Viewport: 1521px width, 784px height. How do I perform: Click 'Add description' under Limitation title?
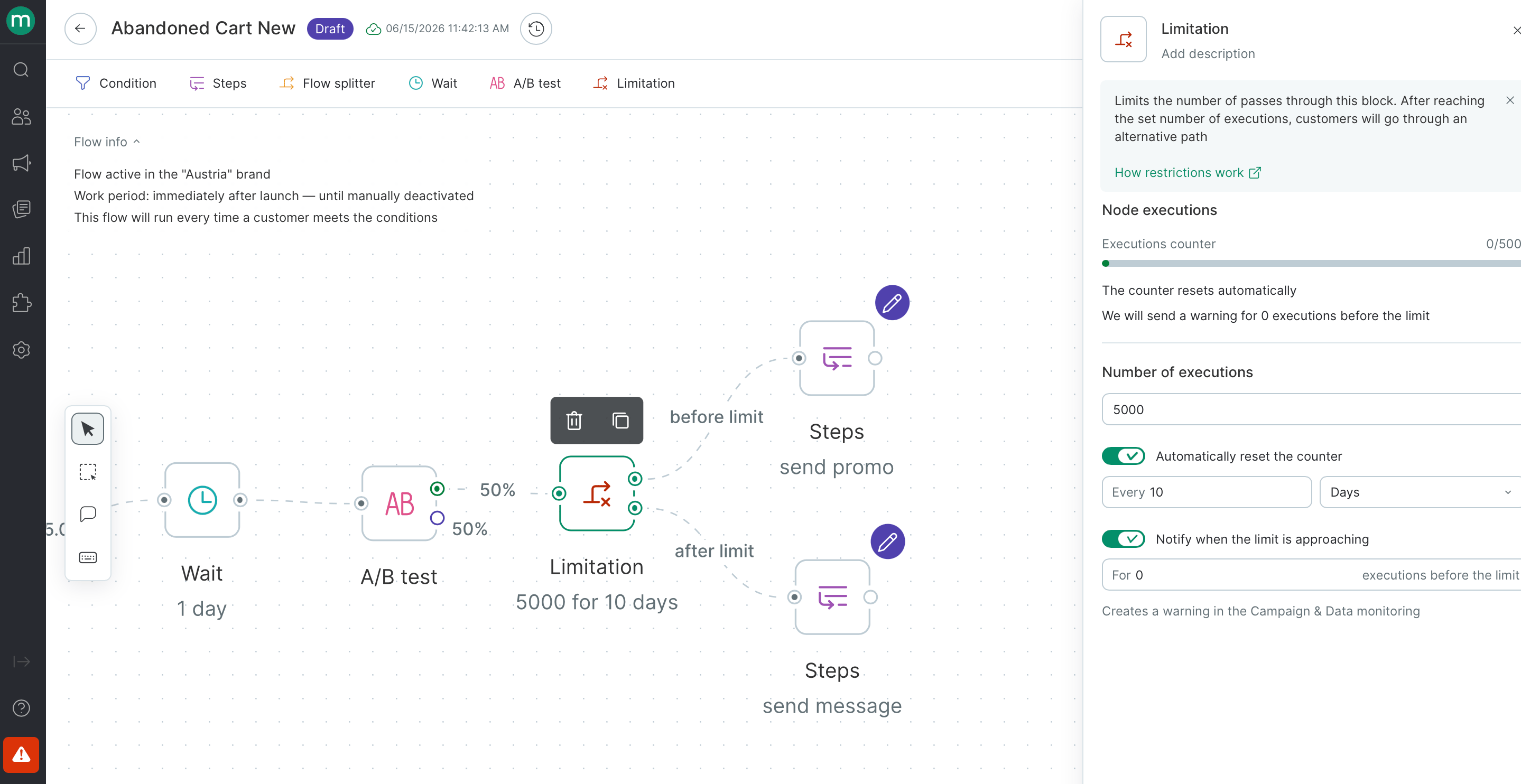tap(1208, 54)
